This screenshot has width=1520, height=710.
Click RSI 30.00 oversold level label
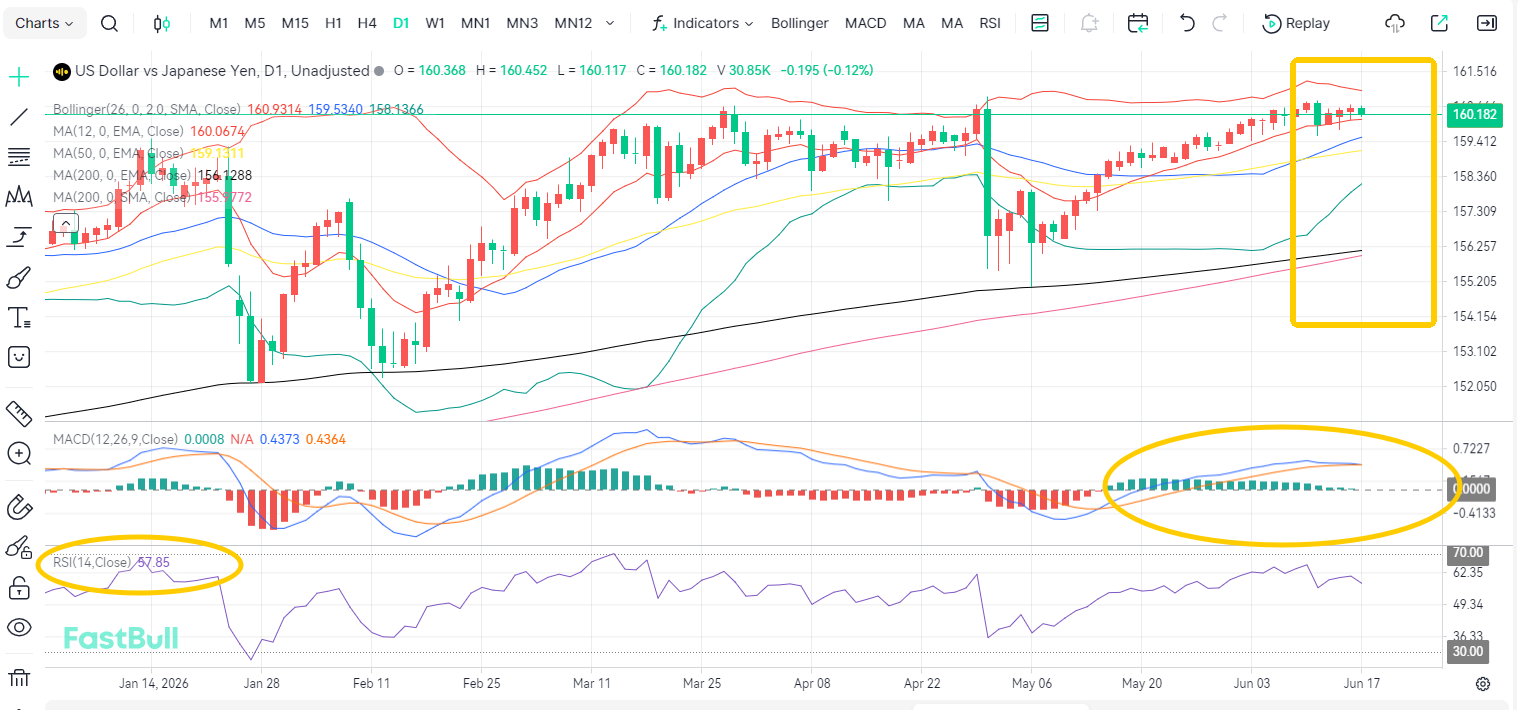click(x=1467, y=651)
